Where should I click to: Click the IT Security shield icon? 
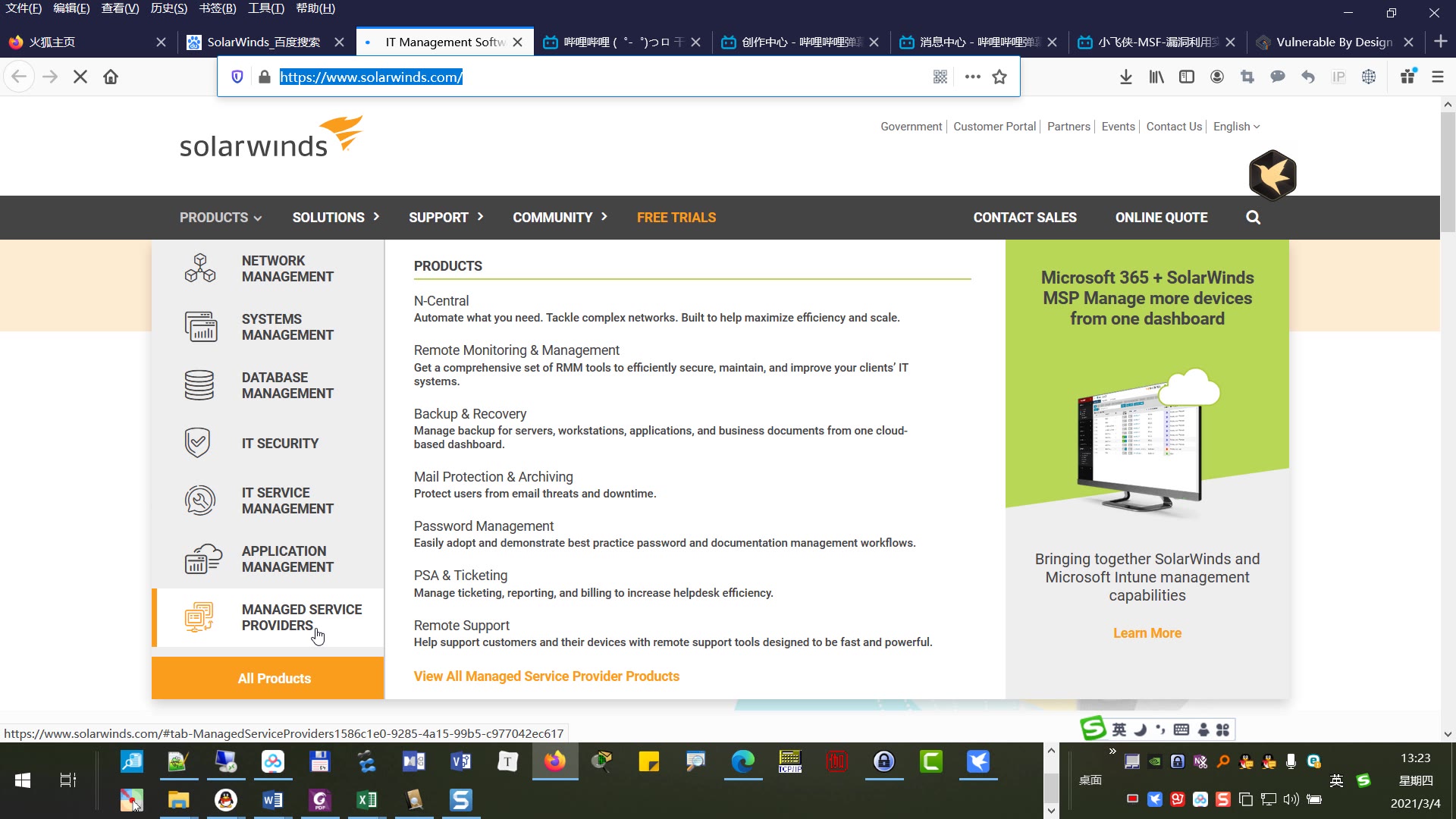point(197,443)
